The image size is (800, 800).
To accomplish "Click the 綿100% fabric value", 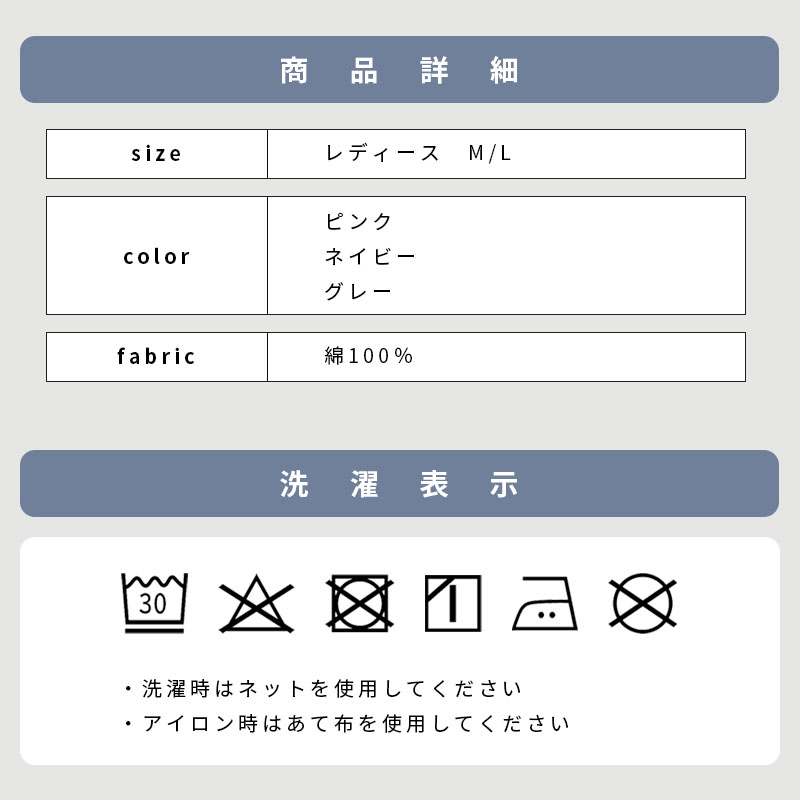I will tap(369, 356).
